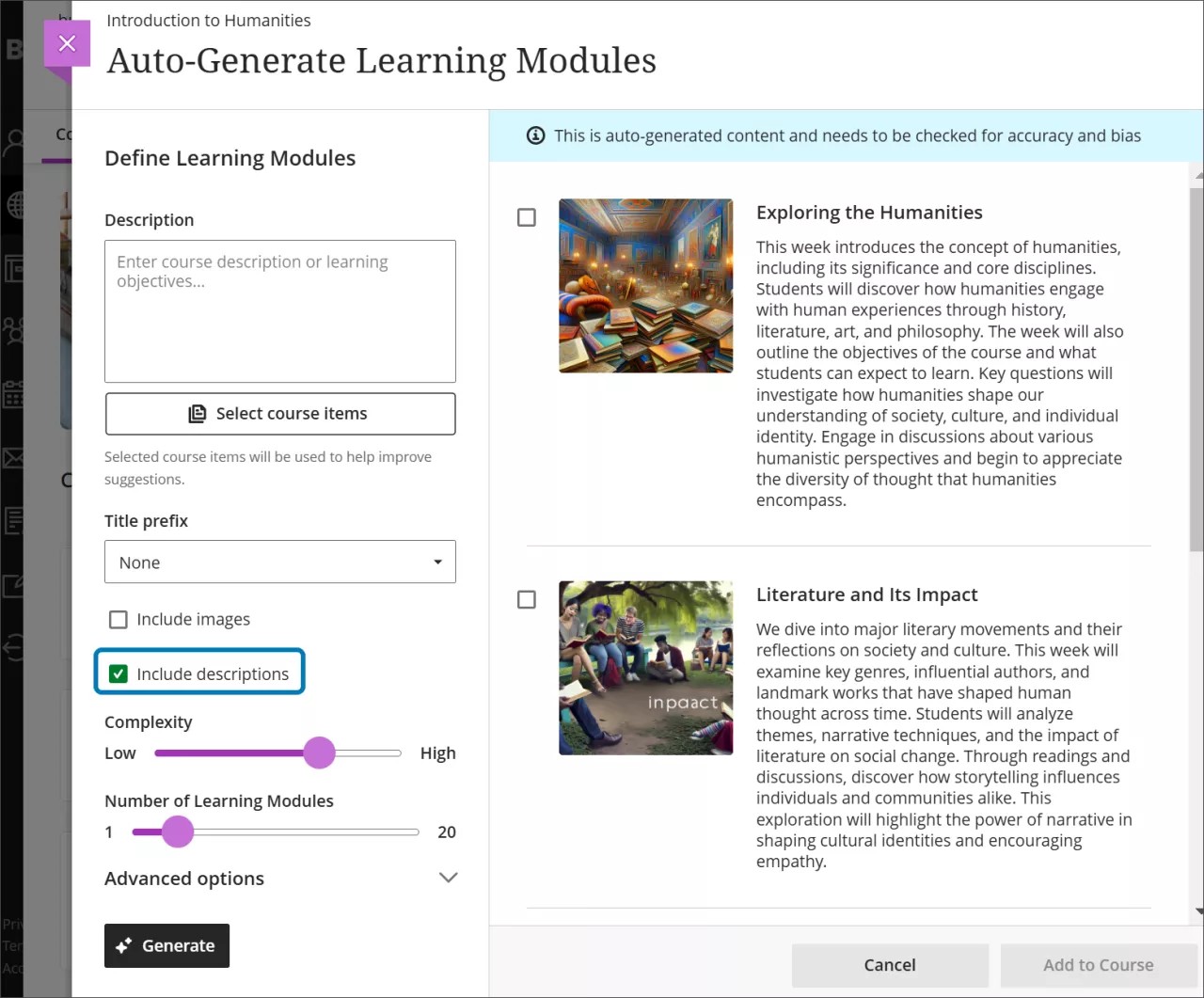Image resolution: width=1204 pixels, height=998 pixels.
Task: Click the Add to Course button
Action: (x=1099, y=965)
